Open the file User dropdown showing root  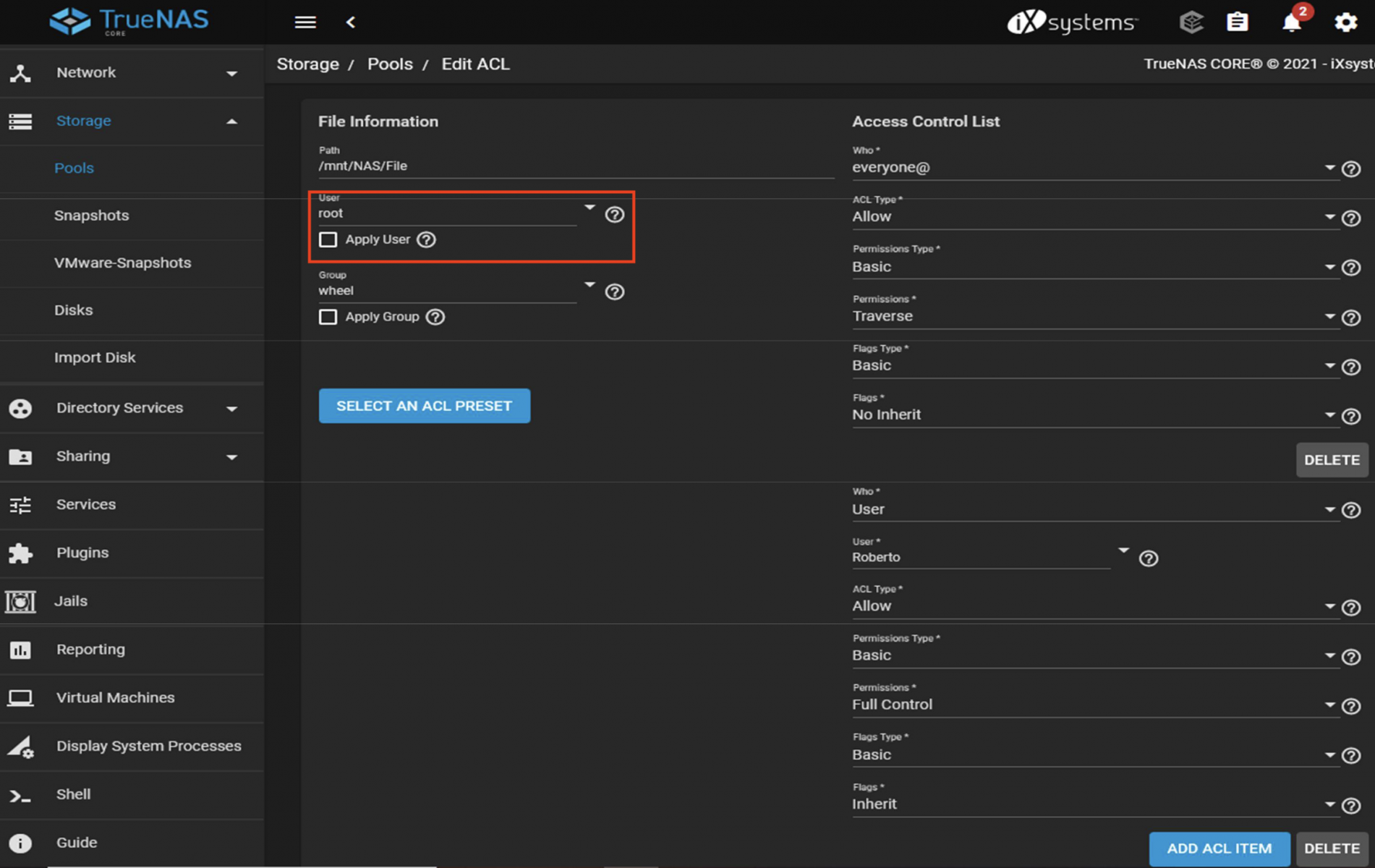456,213
